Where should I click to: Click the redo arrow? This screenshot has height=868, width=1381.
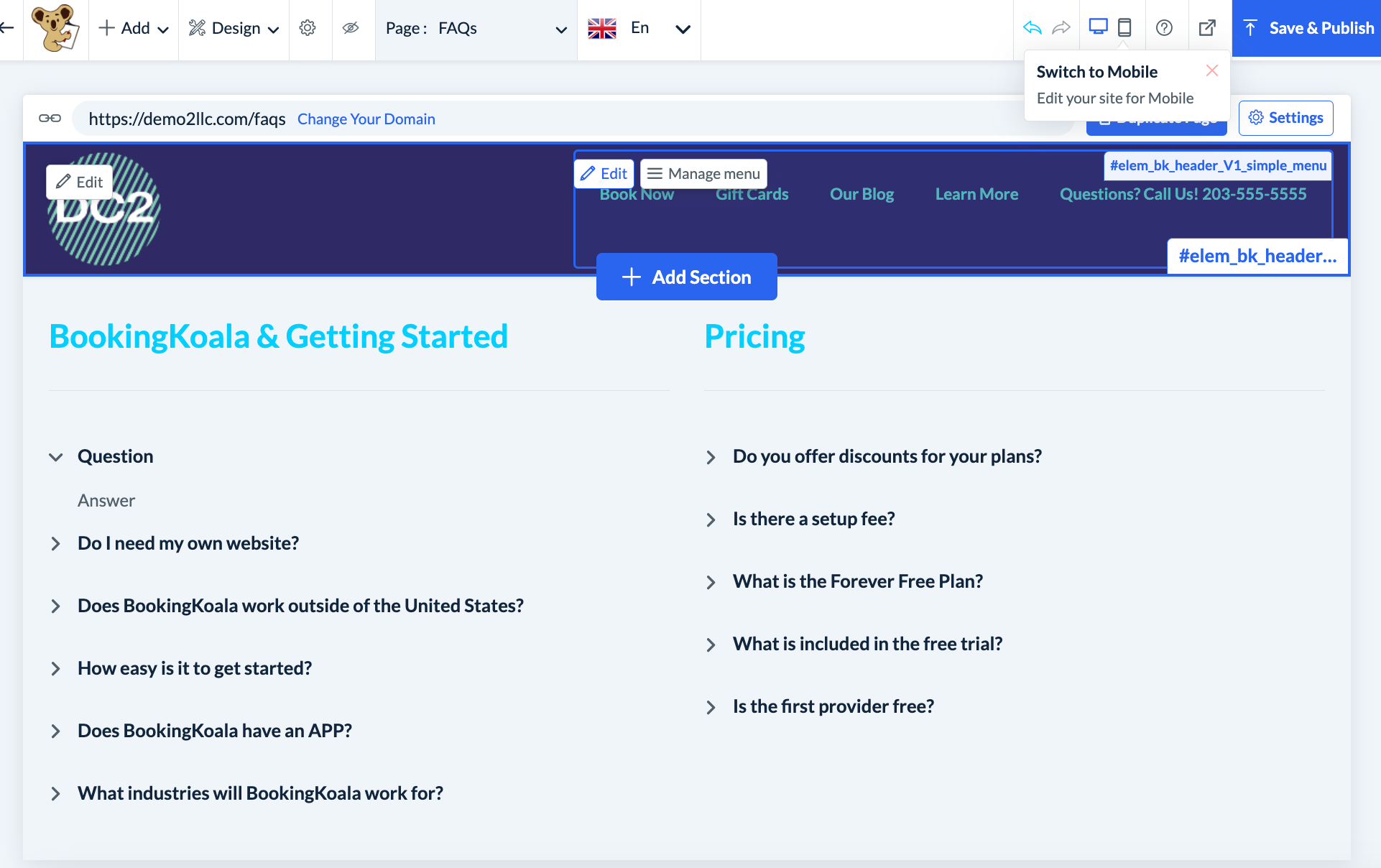(1061, 28)
